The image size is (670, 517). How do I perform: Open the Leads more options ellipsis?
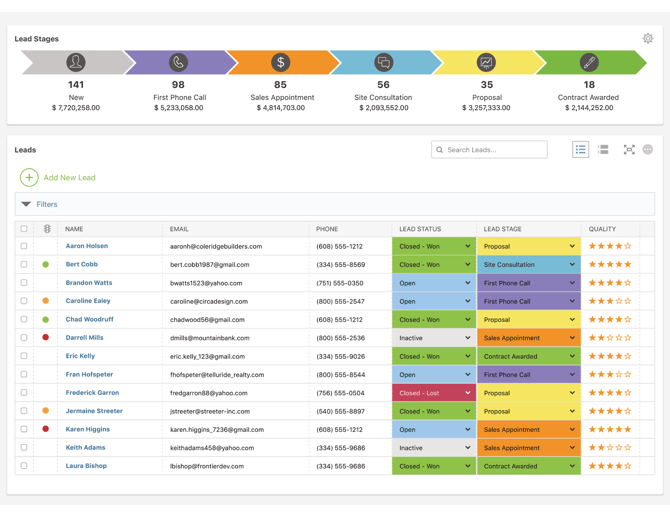pos(648,150)
